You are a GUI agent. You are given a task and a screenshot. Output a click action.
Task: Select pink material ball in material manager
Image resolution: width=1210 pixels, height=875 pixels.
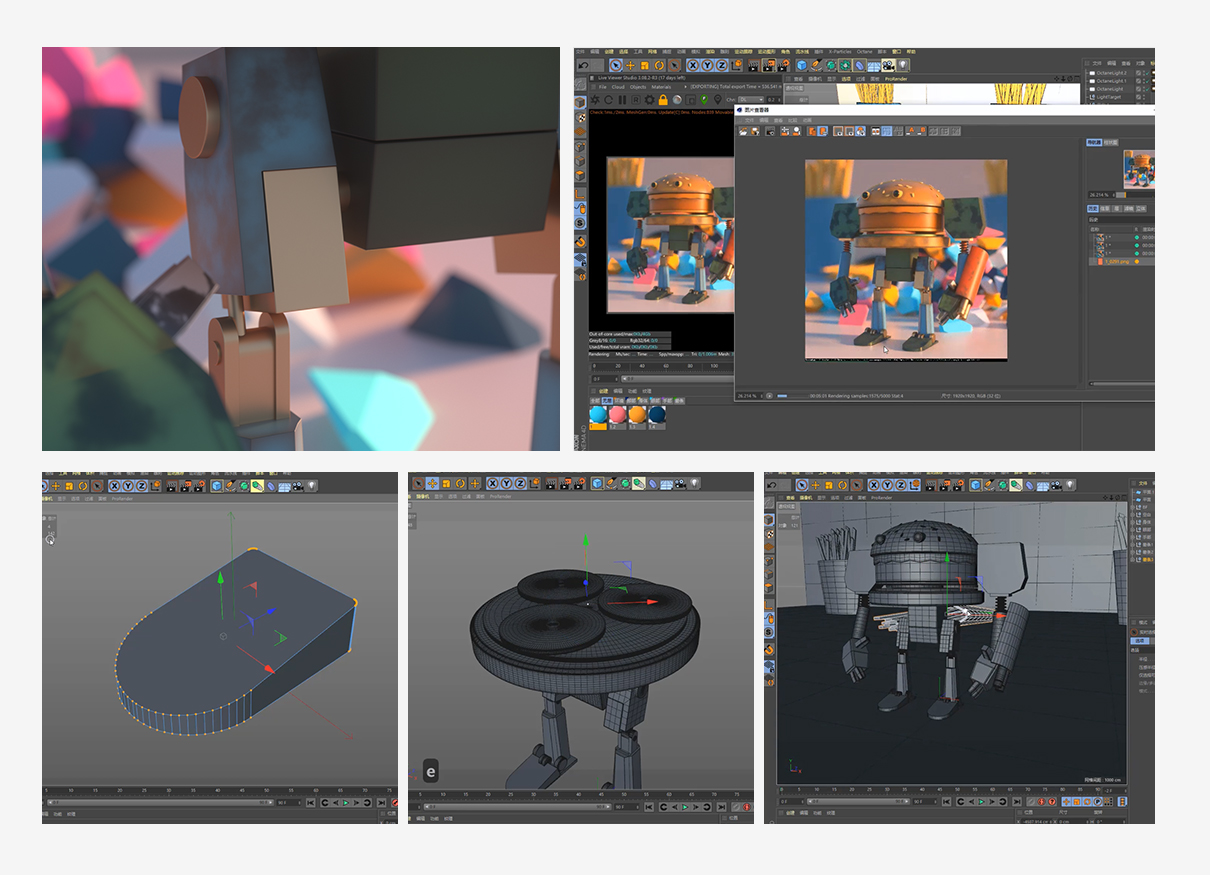pos(618,414)
